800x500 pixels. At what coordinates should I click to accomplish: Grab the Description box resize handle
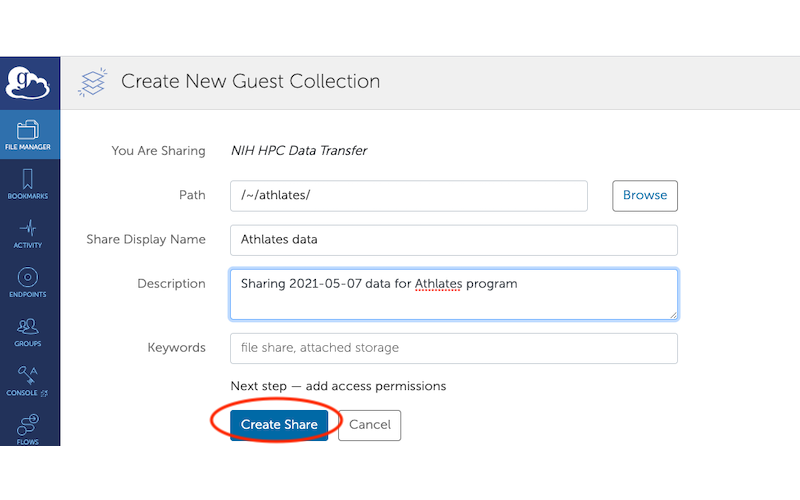coord(673,314)
